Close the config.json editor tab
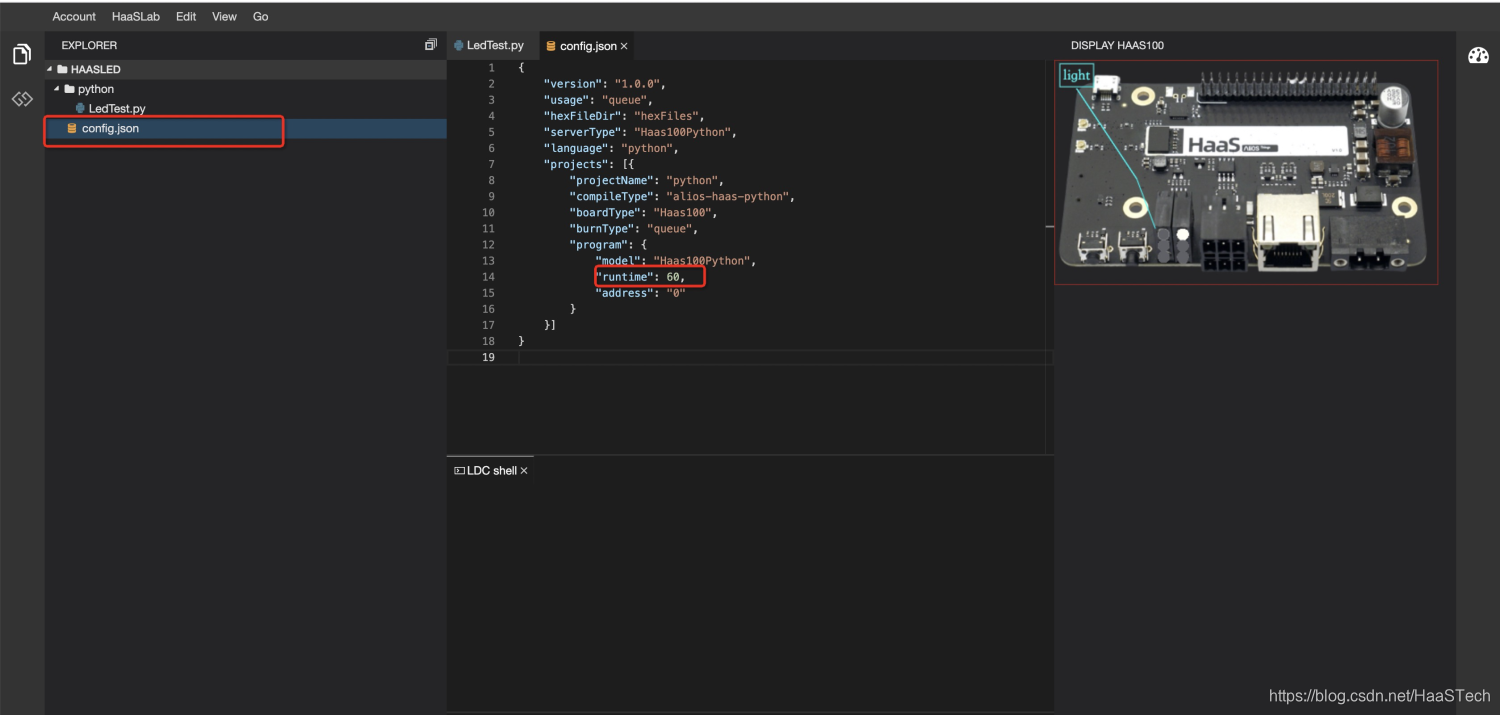Viewport: 1500px width, 715px height. [624, 46]
